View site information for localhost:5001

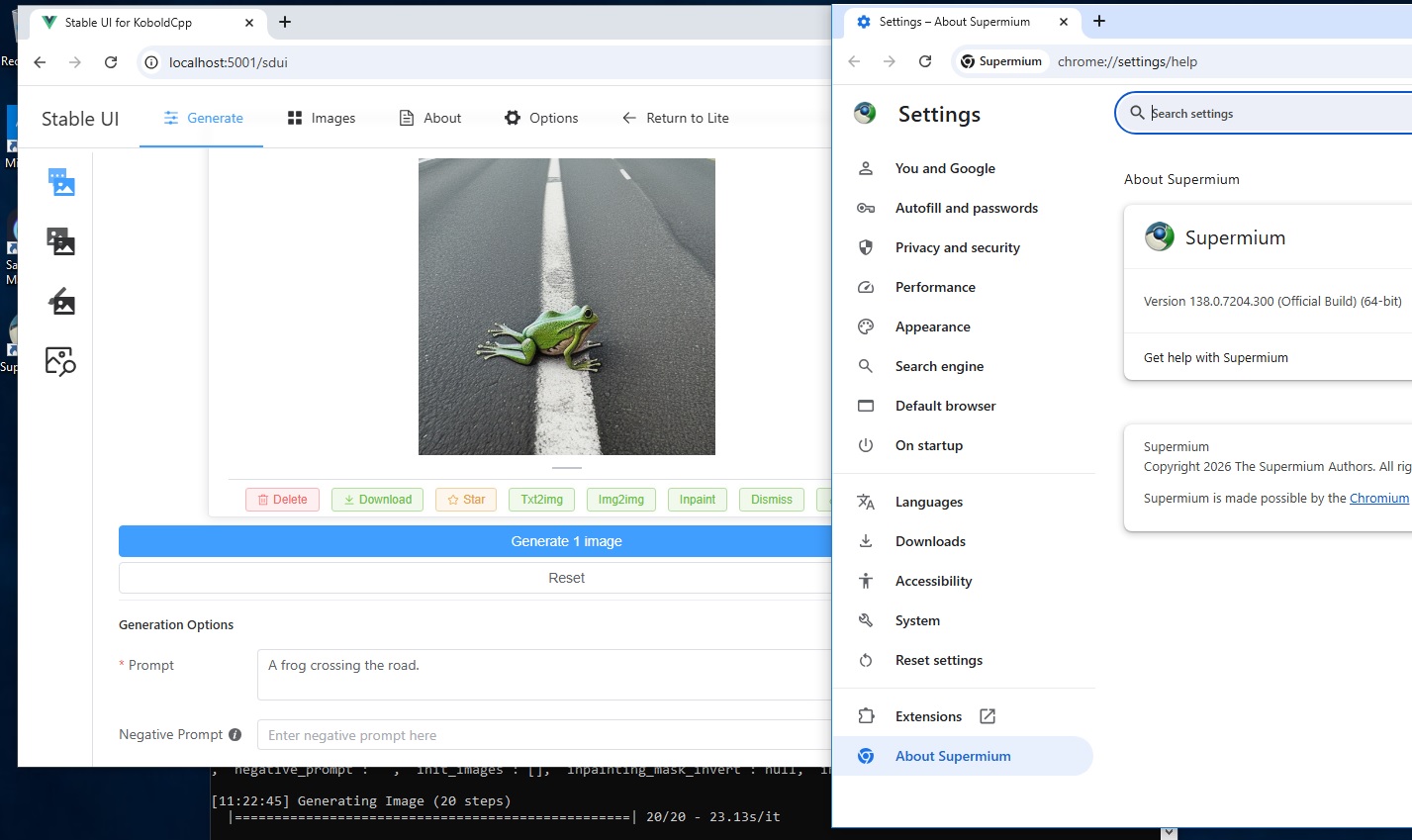tap(151, 62)
